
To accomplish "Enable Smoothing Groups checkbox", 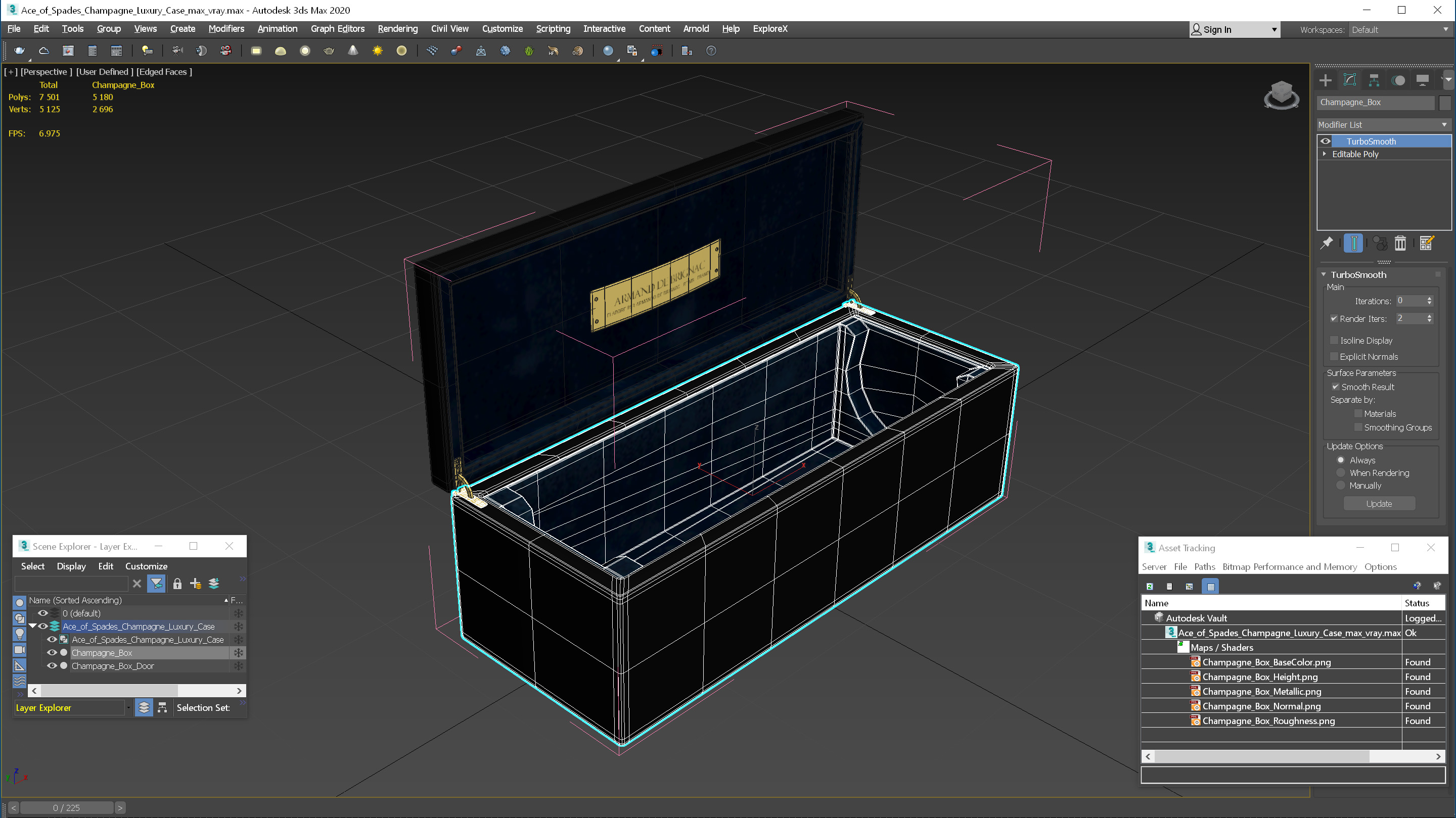I will coord(1358,427).
